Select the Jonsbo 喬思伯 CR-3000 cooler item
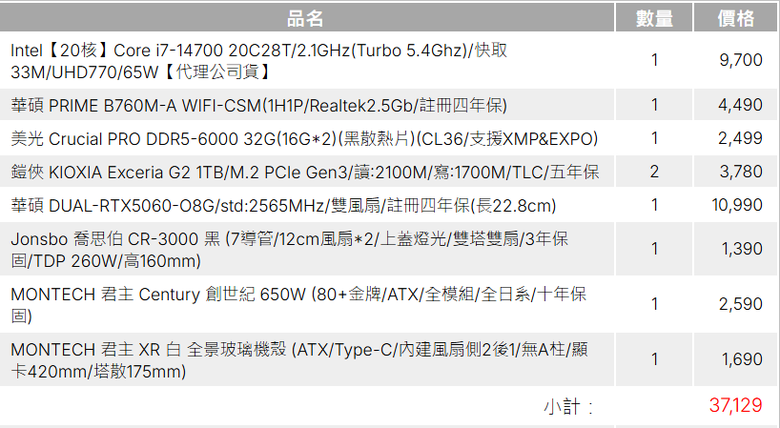The width and height of the screenshot is (780, 428). [289, 249]
